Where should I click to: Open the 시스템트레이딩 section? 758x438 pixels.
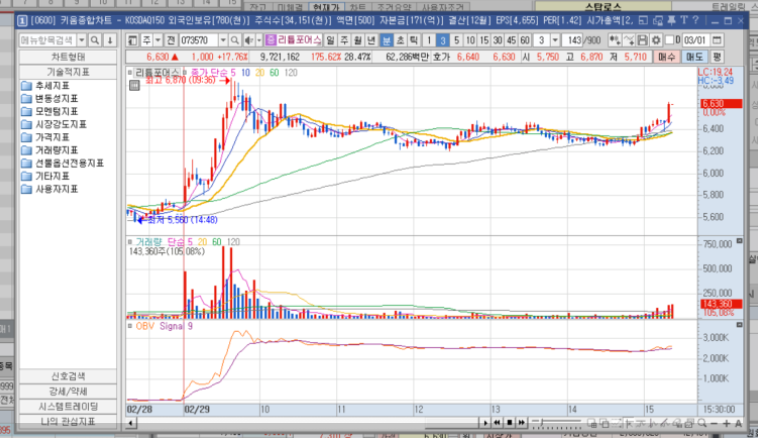(68, 407)
